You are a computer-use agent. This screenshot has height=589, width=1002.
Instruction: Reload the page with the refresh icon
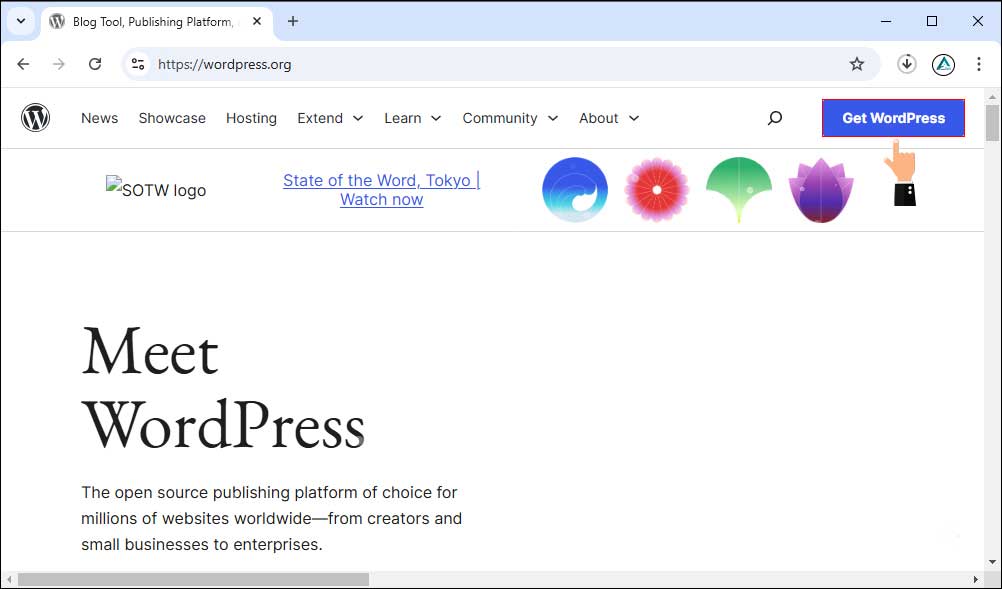coord(95,64)
